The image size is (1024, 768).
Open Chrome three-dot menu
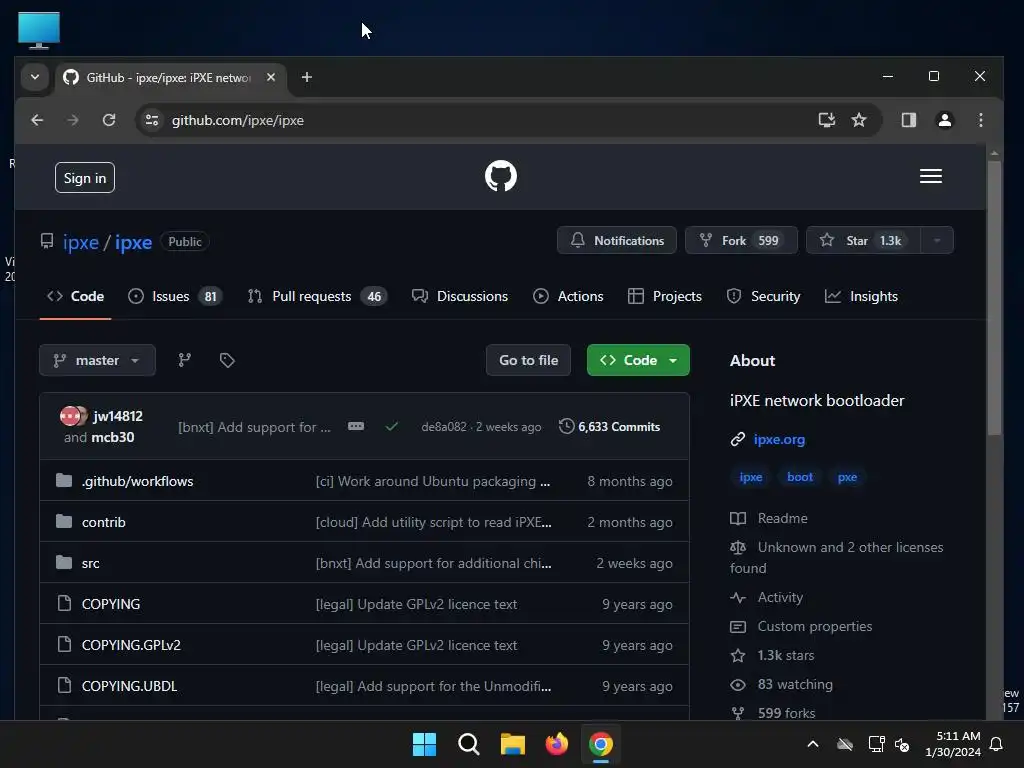(x=980, y=120)
